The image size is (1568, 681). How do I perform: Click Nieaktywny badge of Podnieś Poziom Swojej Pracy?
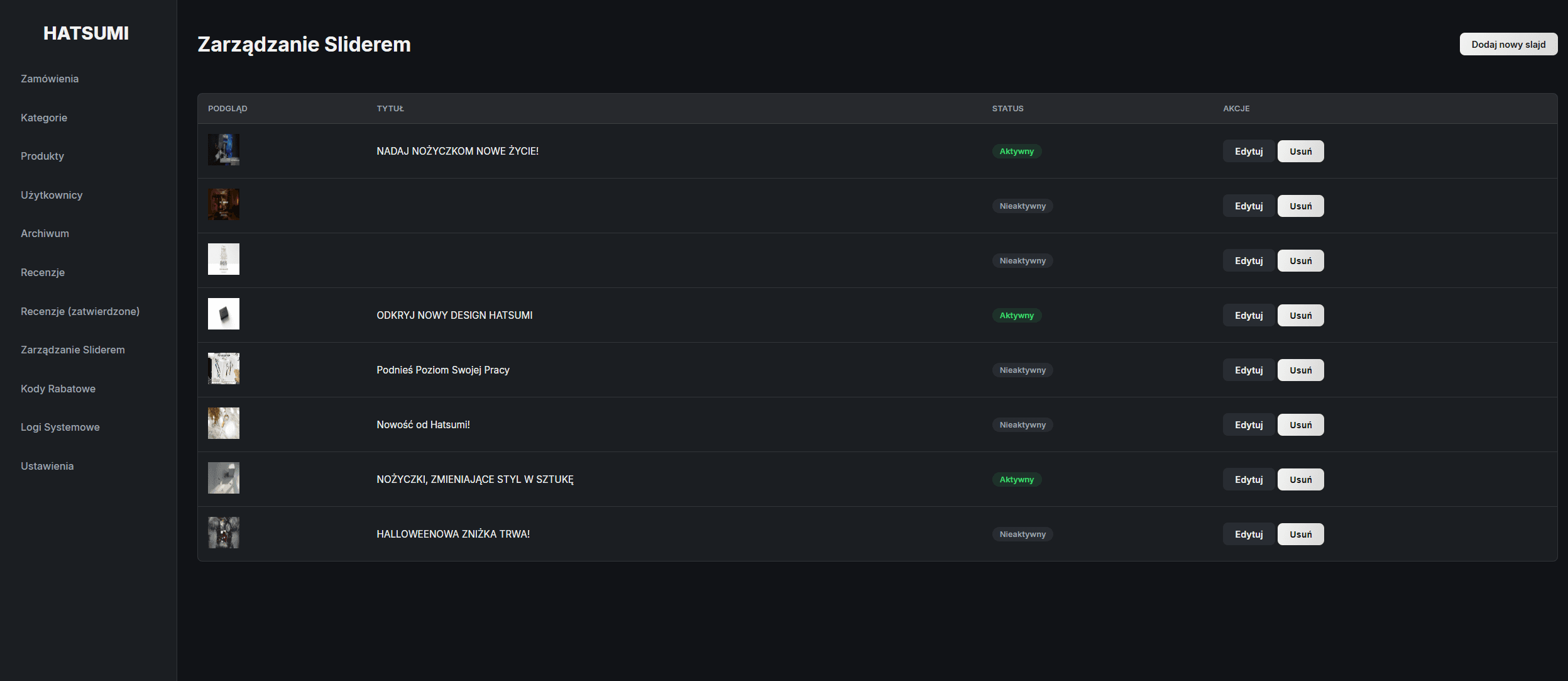[x=1022, y=370]
